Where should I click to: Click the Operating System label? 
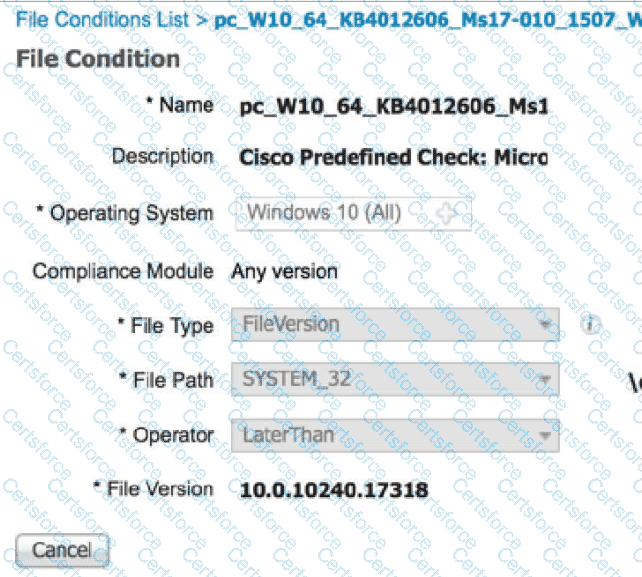tap(124, 213)
